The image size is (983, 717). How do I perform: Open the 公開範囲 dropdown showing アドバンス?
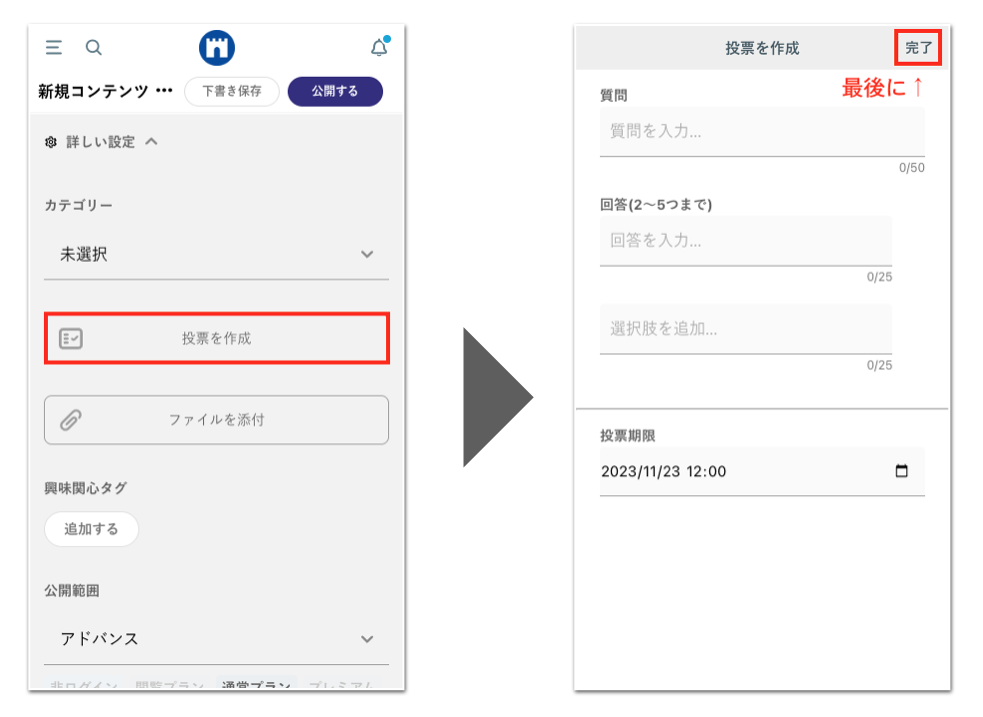216,638
